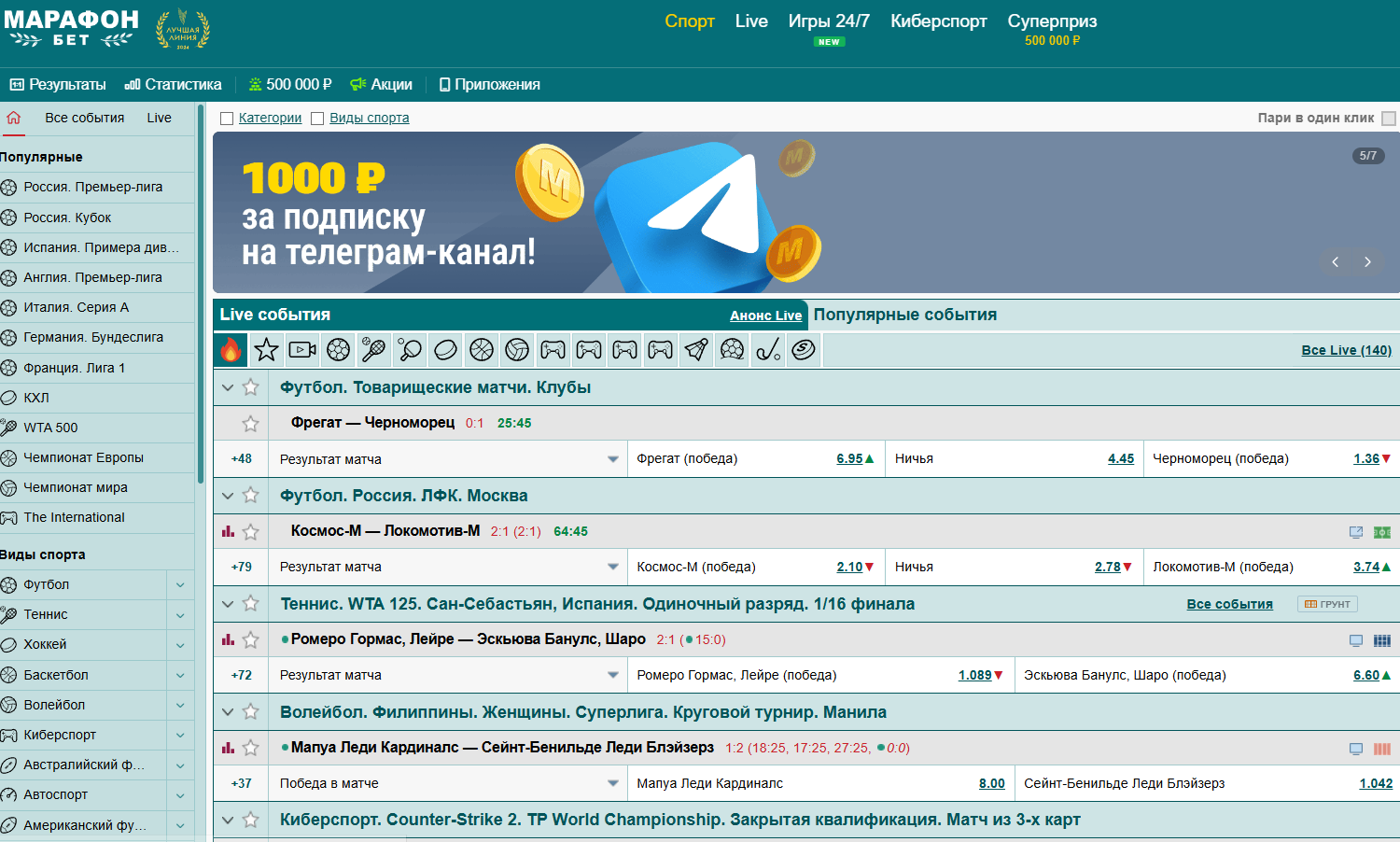Open the Результаты menu item
Viewport: 1400px width, 842px height.
click(58, 84)
